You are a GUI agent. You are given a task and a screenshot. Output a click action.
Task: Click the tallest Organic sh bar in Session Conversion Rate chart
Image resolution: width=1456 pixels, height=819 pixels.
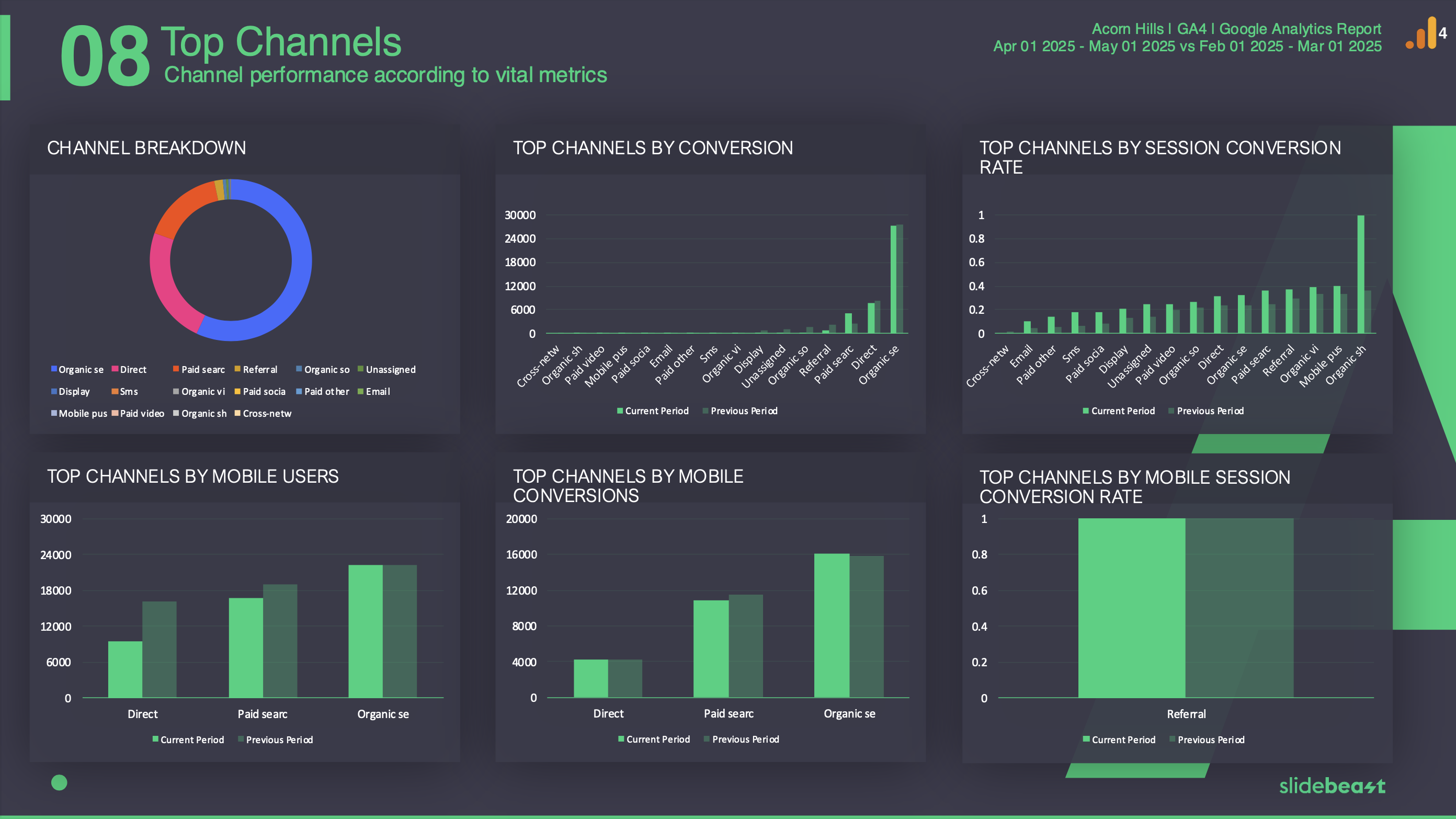1360,274
